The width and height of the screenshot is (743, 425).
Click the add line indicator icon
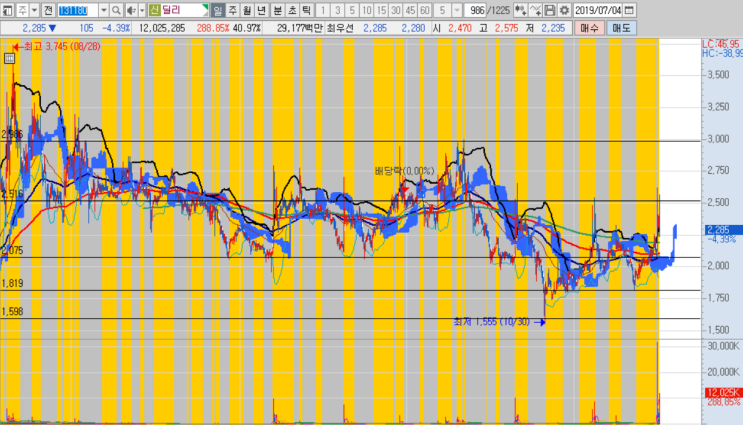click(x=535, y=10)
